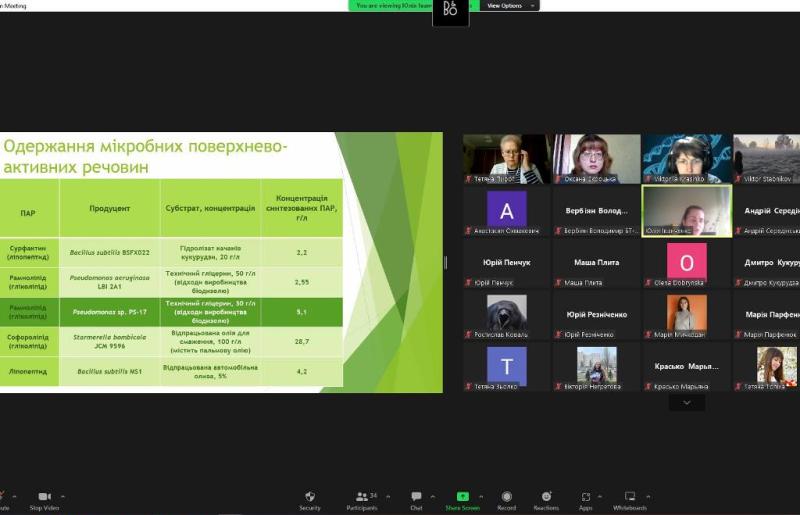Click the panel divider handle beside slide
This screenshot has width=800, height=515.
pos(446,262)
